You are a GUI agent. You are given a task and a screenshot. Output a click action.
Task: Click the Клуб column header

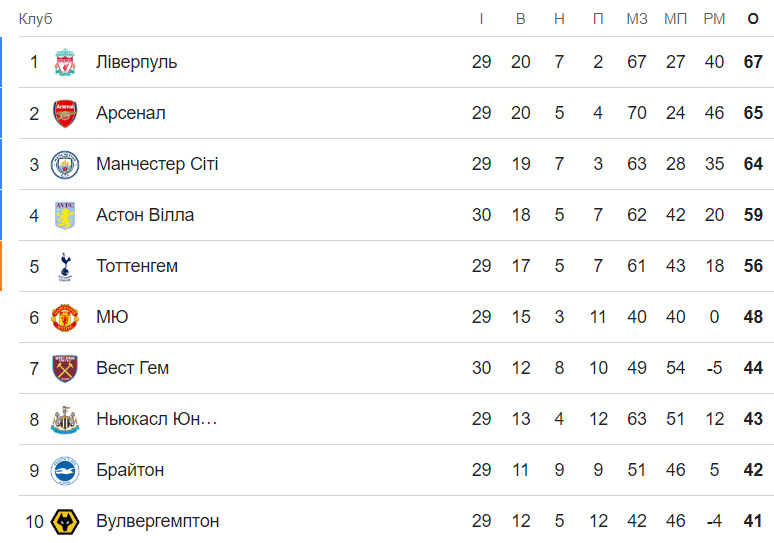[35, 19]
